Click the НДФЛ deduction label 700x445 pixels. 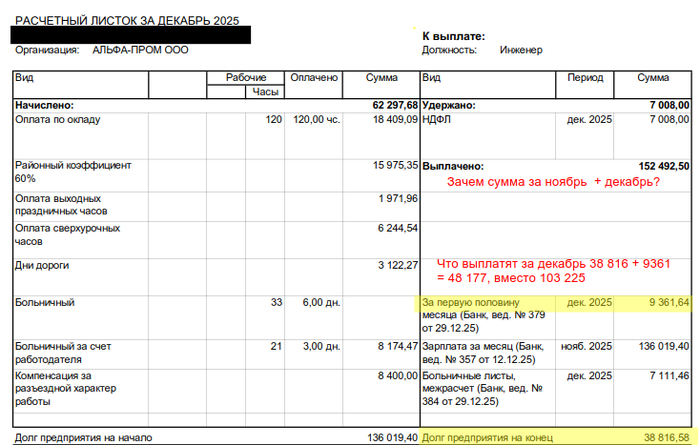pos(438,119)
